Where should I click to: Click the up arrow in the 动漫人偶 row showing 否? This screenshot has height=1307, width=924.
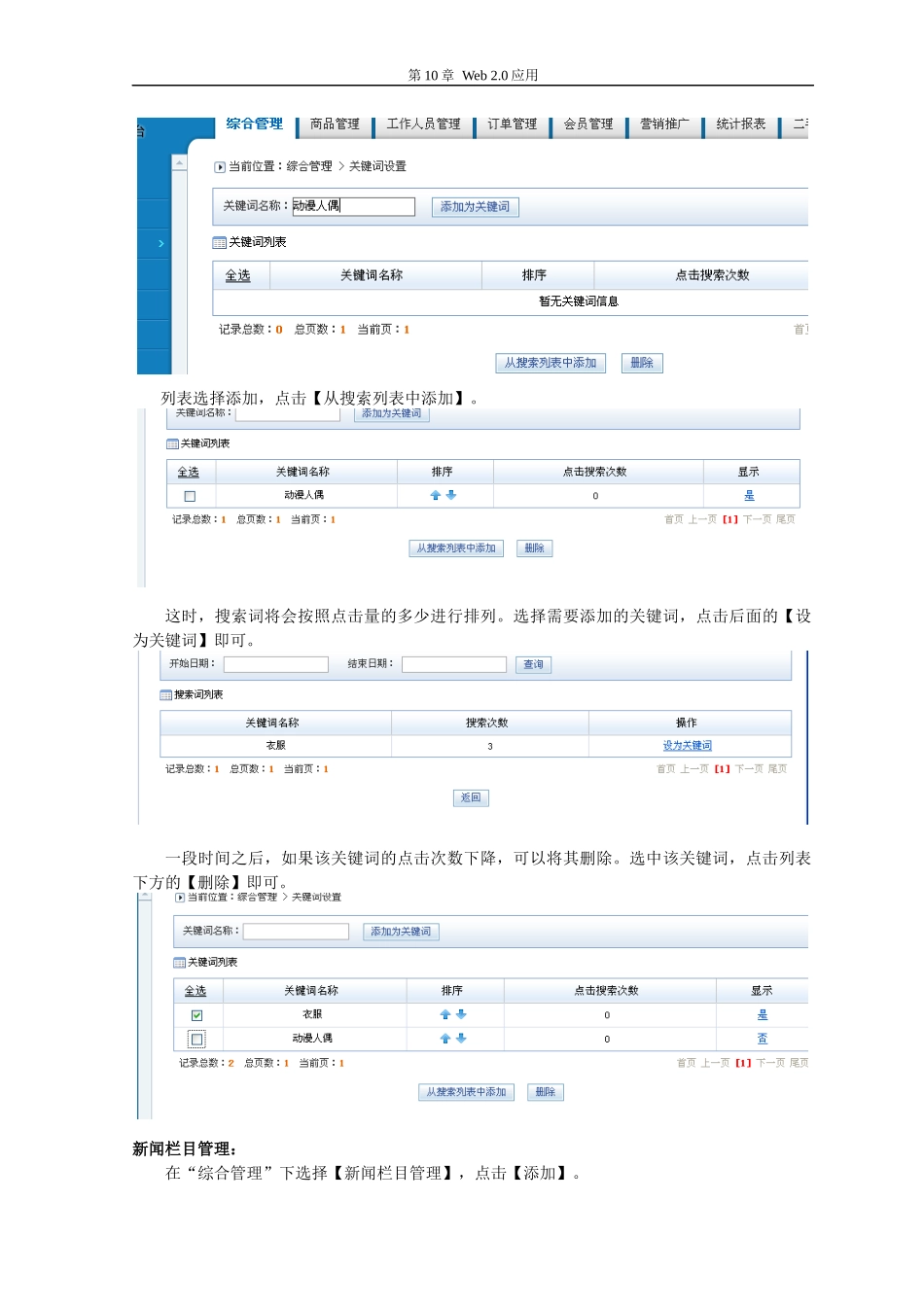[445, 1039]
